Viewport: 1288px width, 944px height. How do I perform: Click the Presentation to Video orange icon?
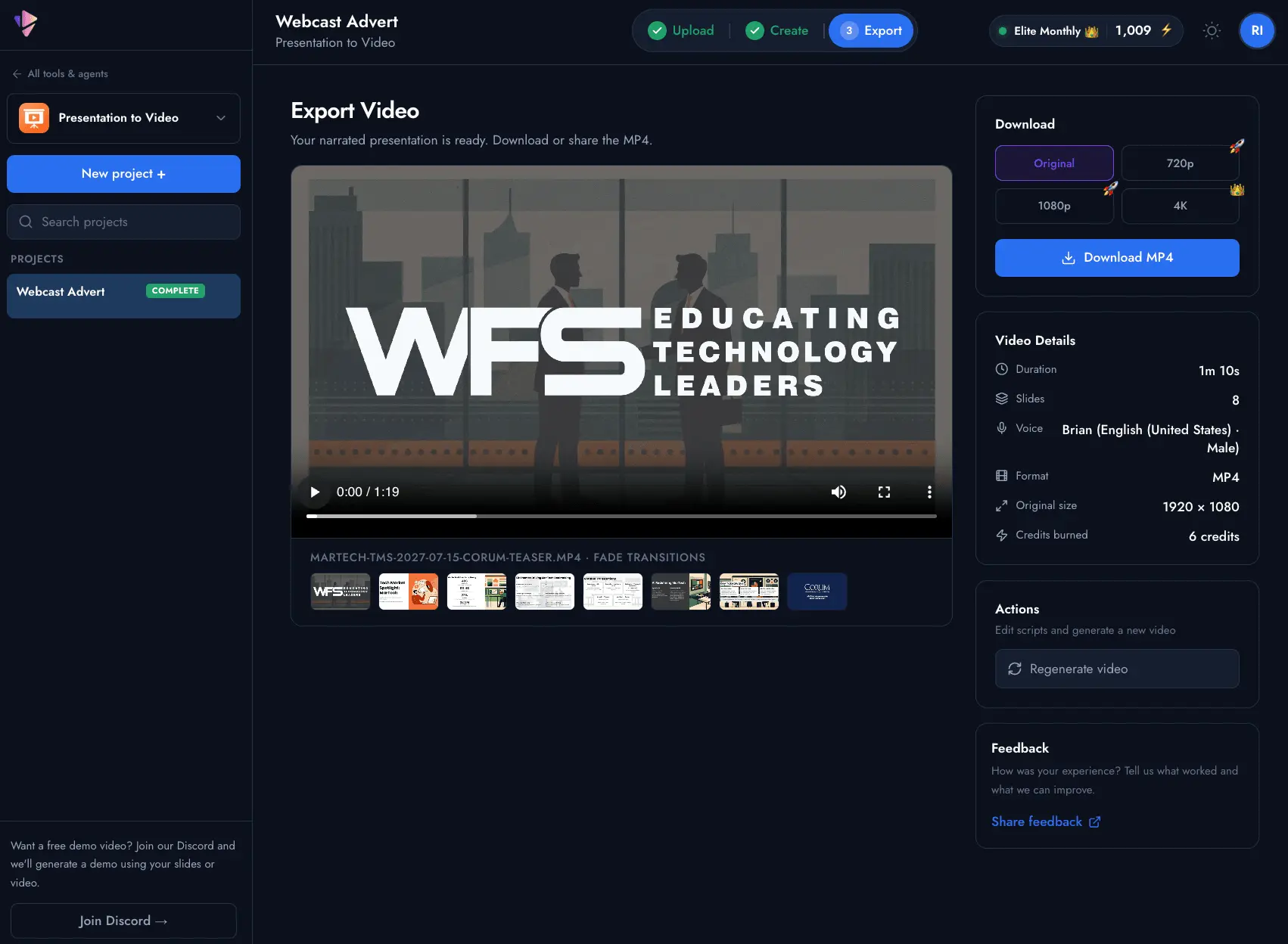click(34, 118)
